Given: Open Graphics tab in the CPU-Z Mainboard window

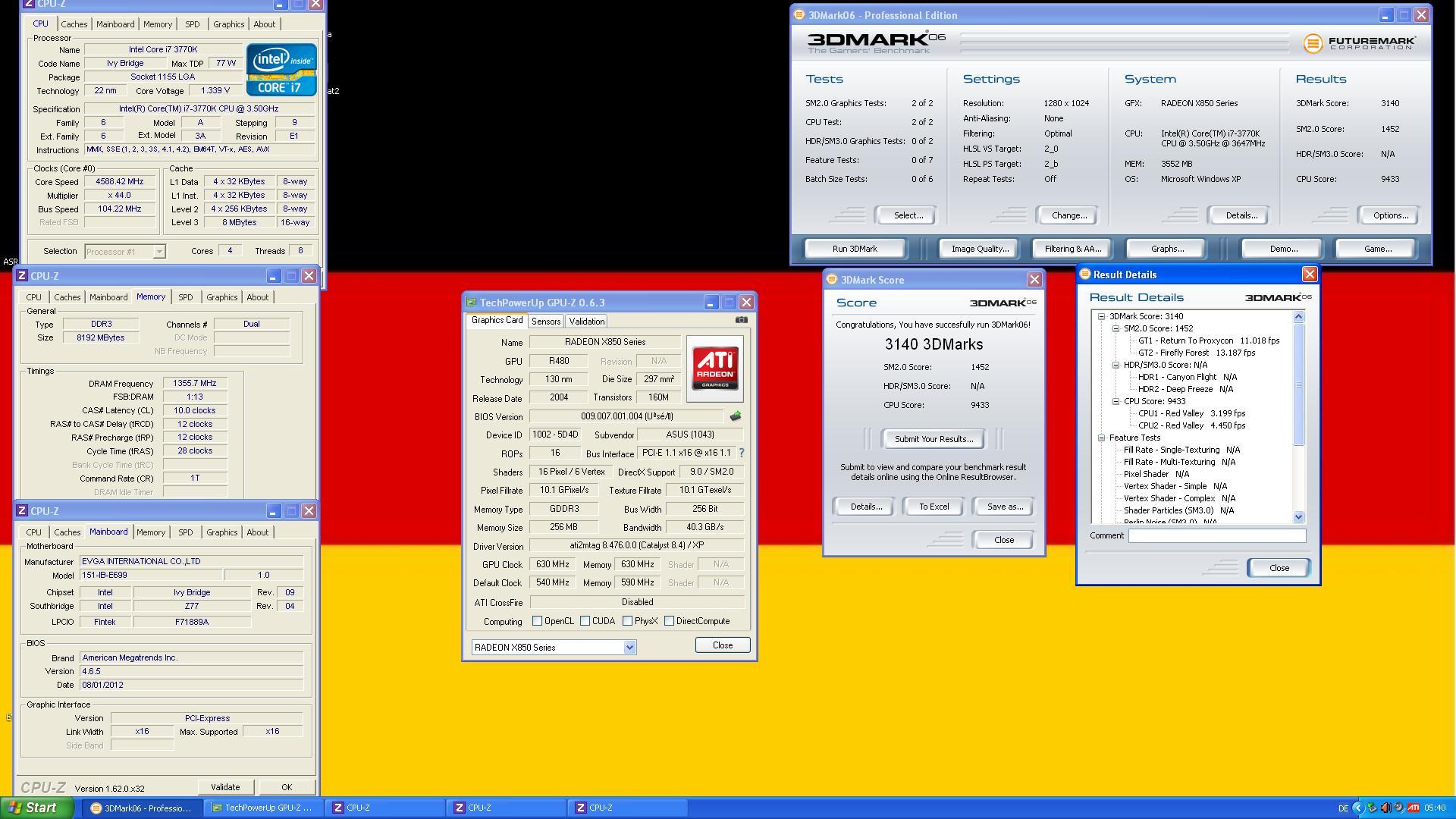Looking at the screenshot, I should pyautogui.click(x=221, y=532).
